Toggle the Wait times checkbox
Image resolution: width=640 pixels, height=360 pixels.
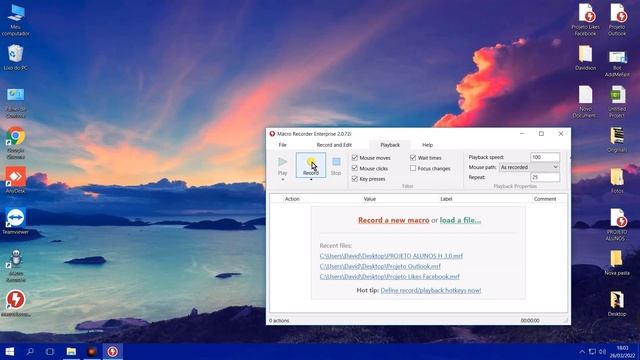413,158
